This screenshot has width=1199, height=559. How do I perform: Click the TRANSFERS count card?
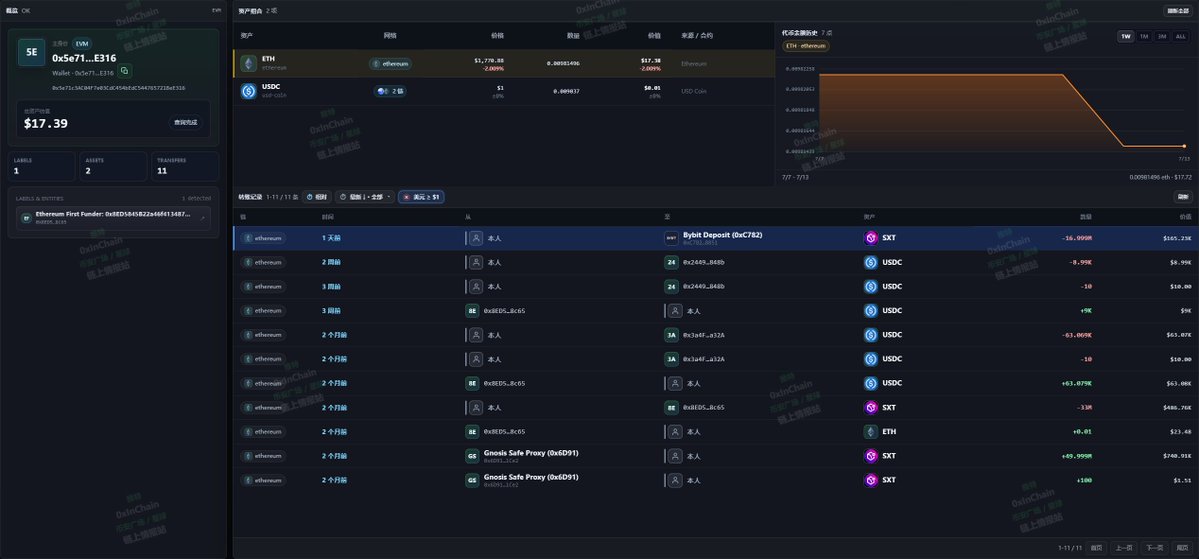[185, 166]
